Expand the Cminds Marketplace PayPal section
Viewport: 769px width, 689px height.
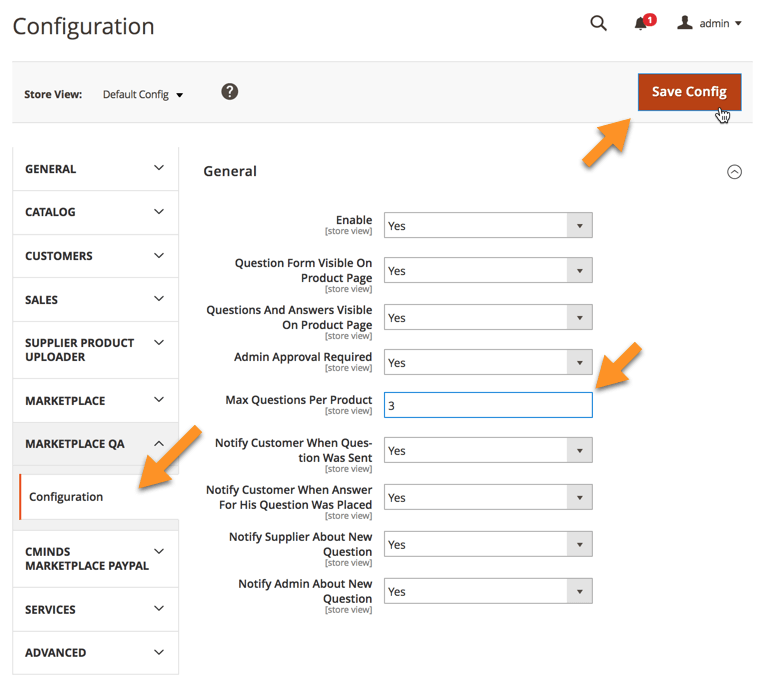pos(95,558)
